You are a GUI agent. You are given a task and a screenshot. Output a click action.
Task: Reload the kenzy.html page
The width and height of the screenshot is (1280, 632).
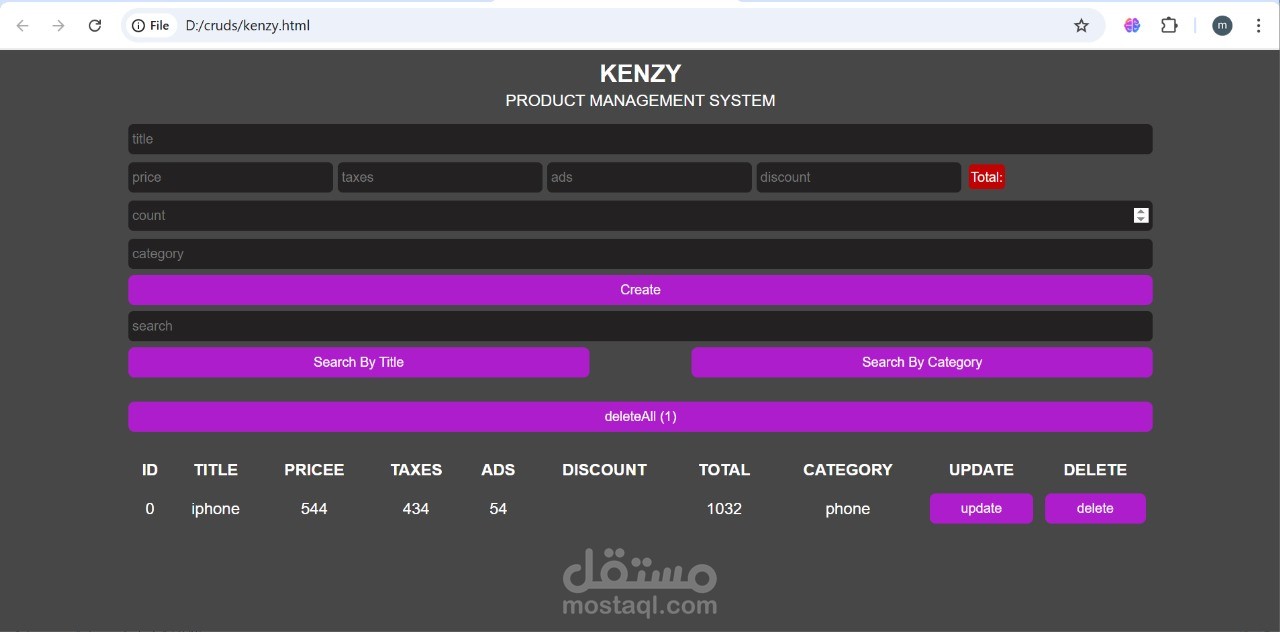pyautogui.click(x=95, y=26)
